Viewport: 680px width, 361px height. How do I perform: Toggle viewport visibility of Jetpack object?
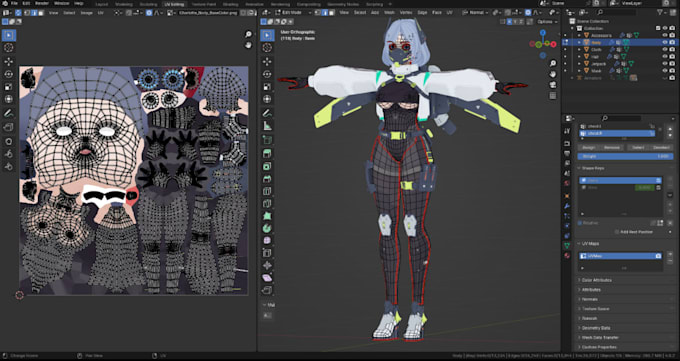pos(665,63)
